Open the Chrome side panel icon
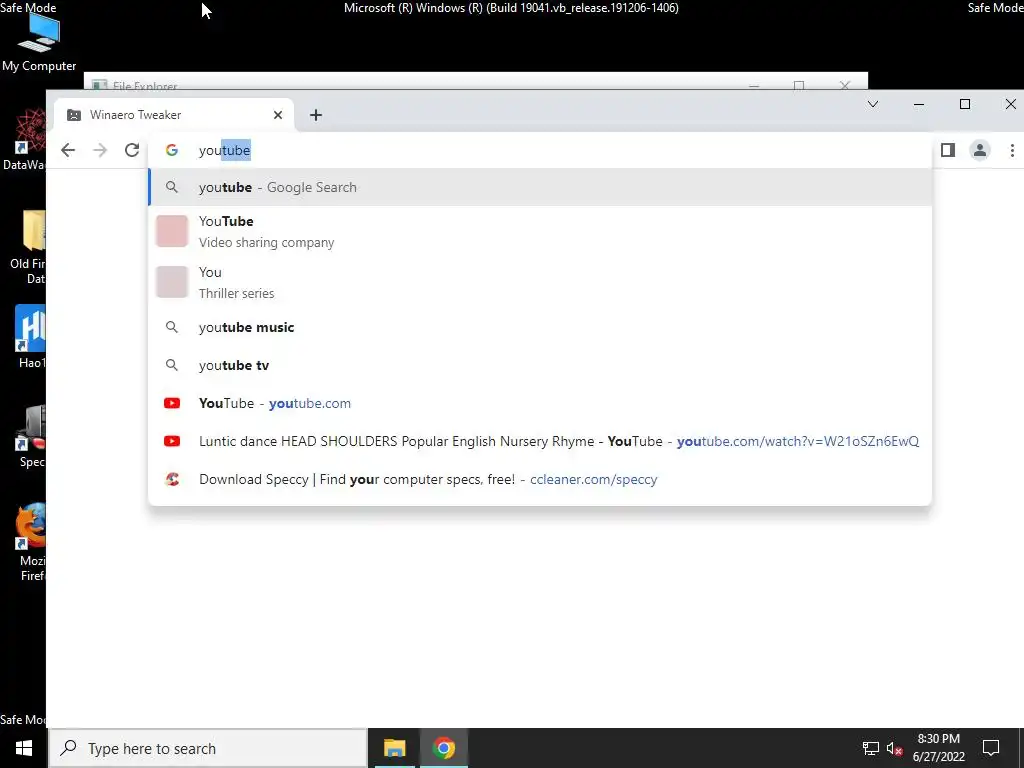The image size is (1024, 768). click(948, 150)
